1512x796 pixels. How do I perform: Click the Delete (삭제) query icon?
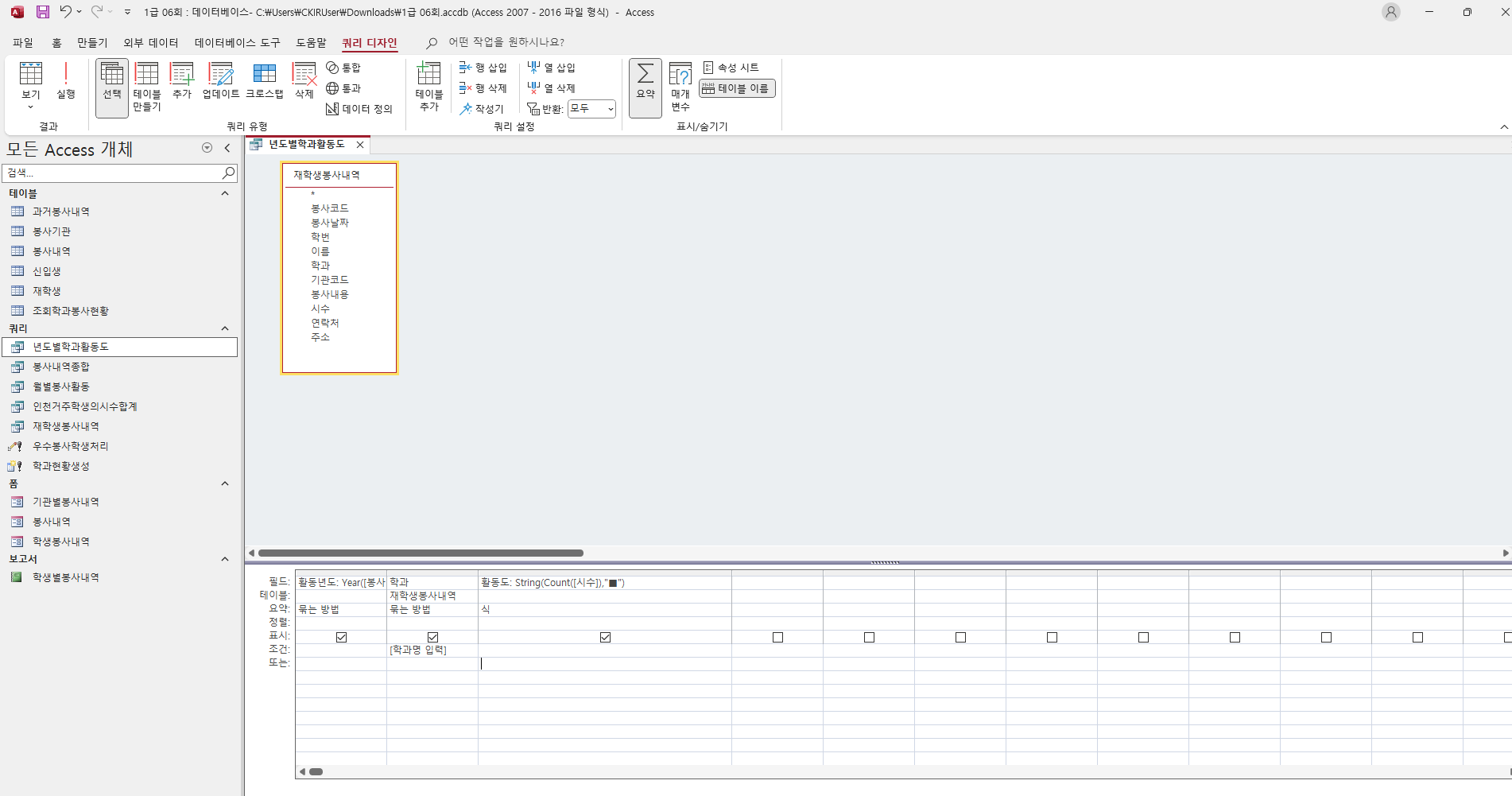(x=304, y=81)
